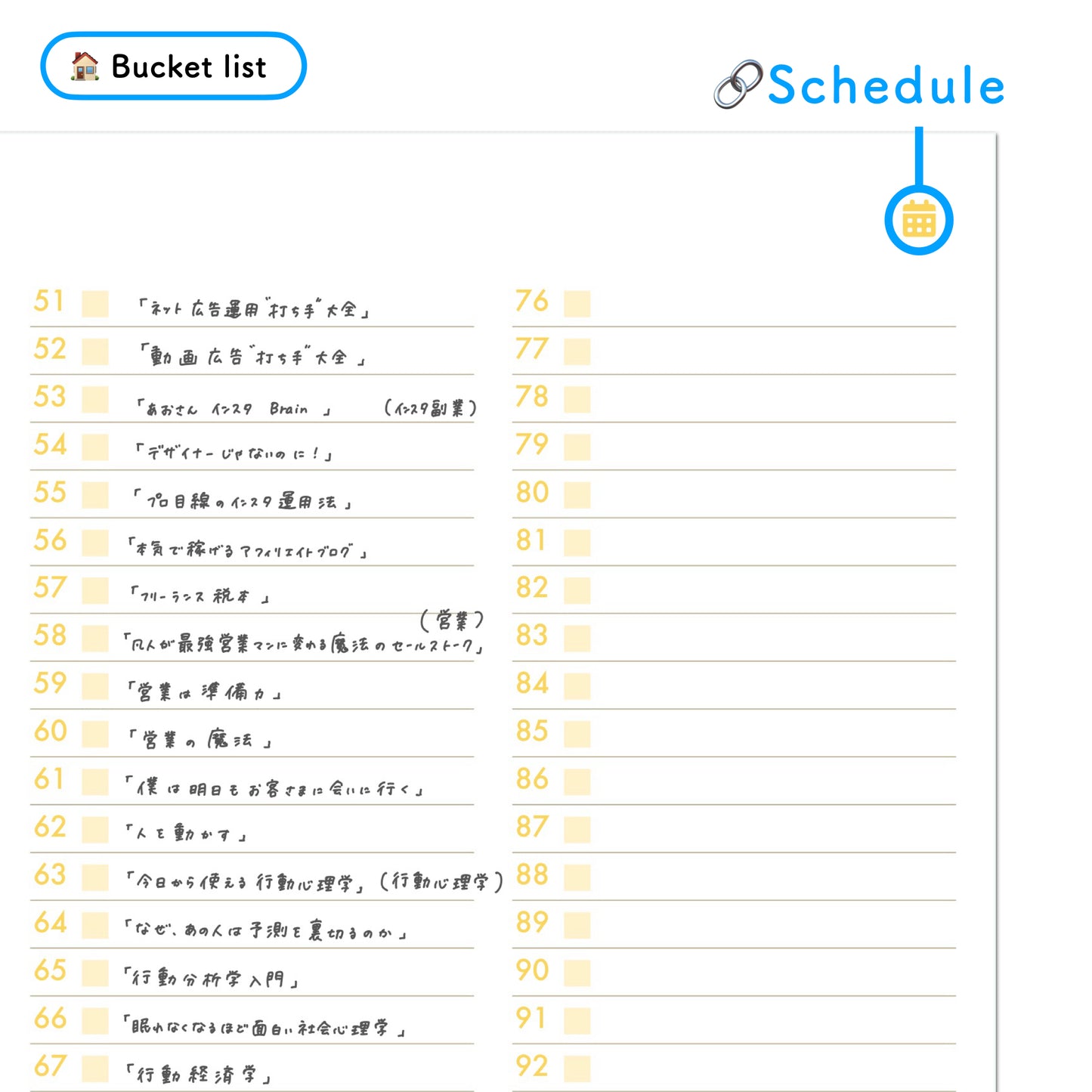Click the 「人を動かす」 entry on line 62
Image resolution: width=1092 pixels, height=1092 pixels.
click(186, 834)
